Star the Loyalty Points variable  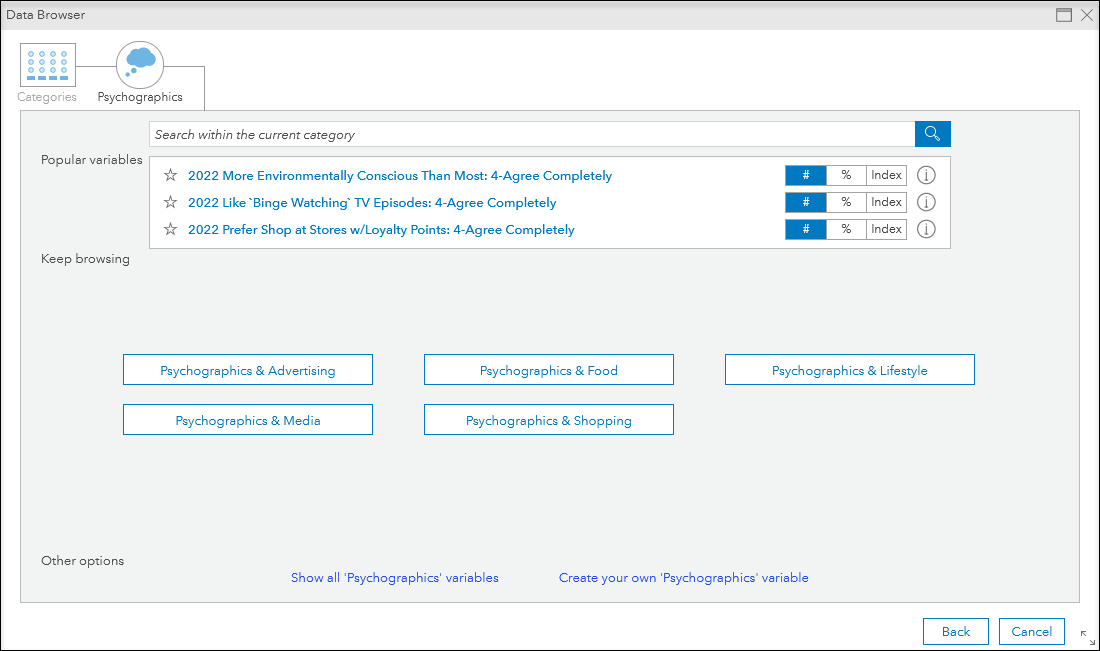pyautogui.click(x=170, y=228)
